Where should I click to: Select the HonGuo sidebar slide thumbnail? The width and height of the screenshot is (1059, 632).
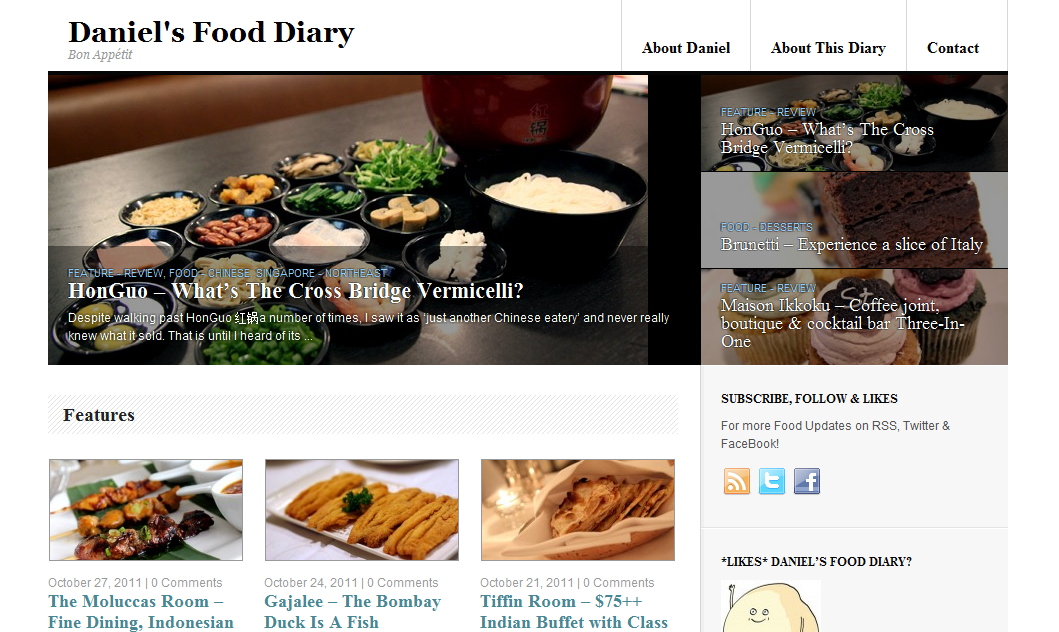click(x=854, y=123)
